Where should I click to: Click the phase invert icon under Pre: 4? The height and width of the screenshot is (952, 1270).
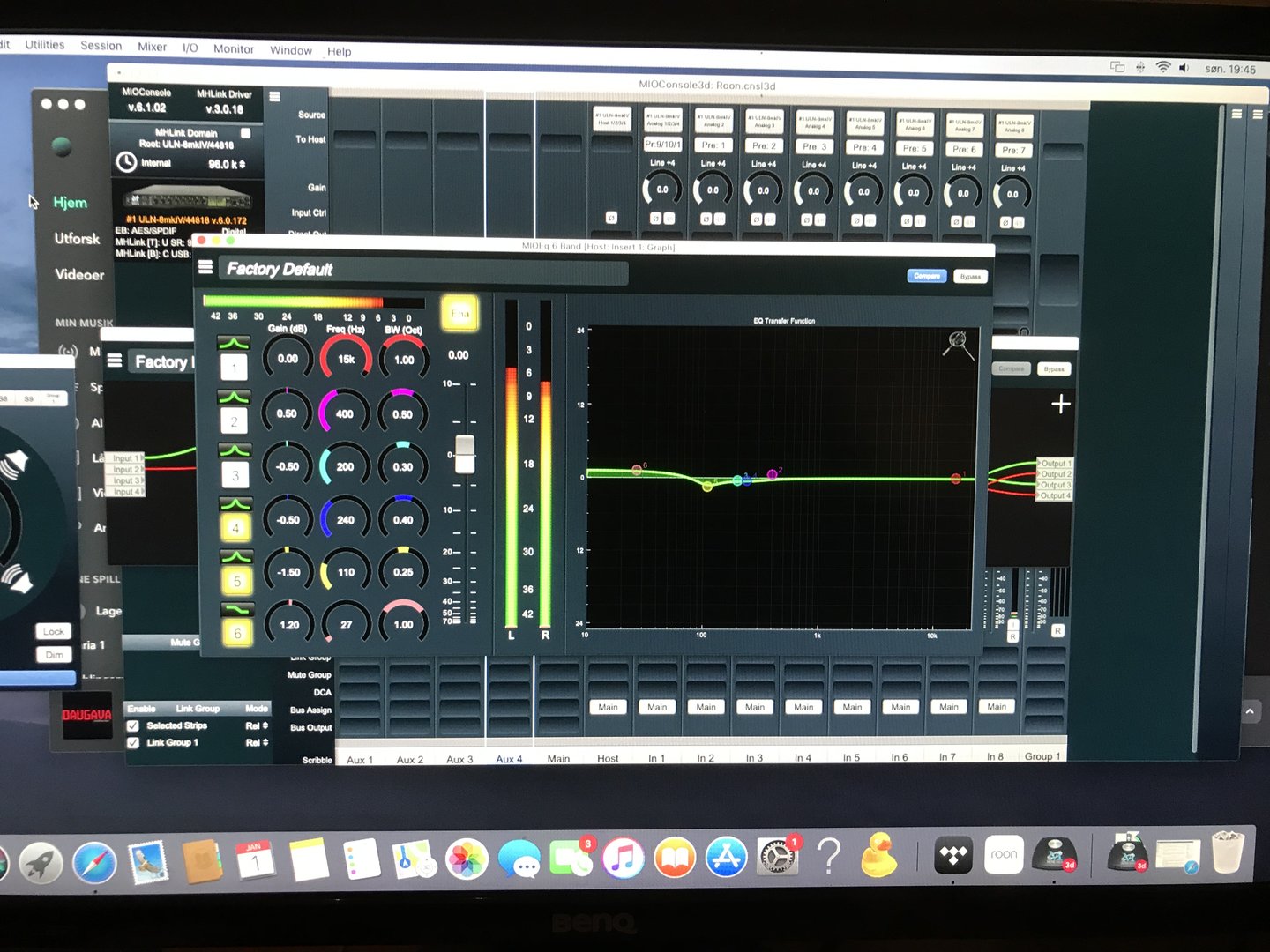pos(857,220)
